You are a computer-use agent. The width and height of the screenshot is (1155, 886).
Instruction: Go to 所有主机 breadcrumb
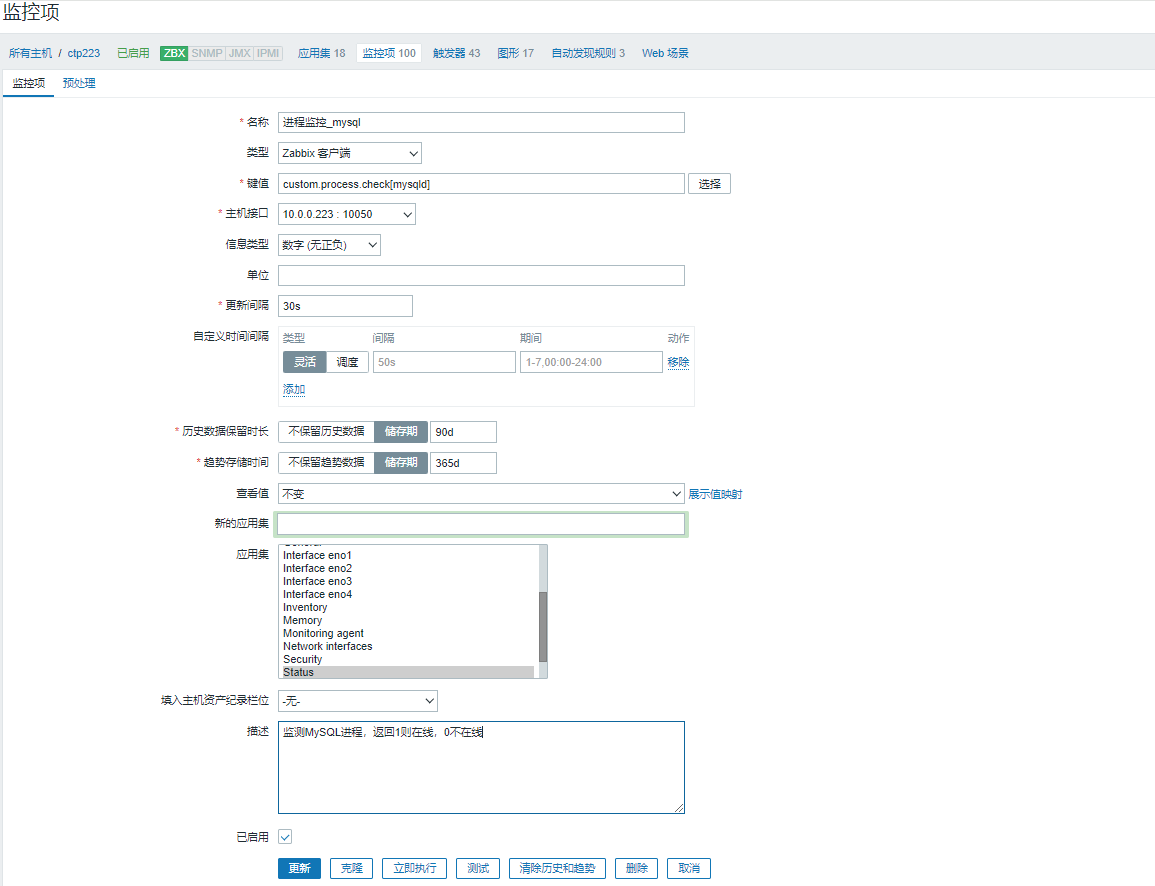click(30, 53)
